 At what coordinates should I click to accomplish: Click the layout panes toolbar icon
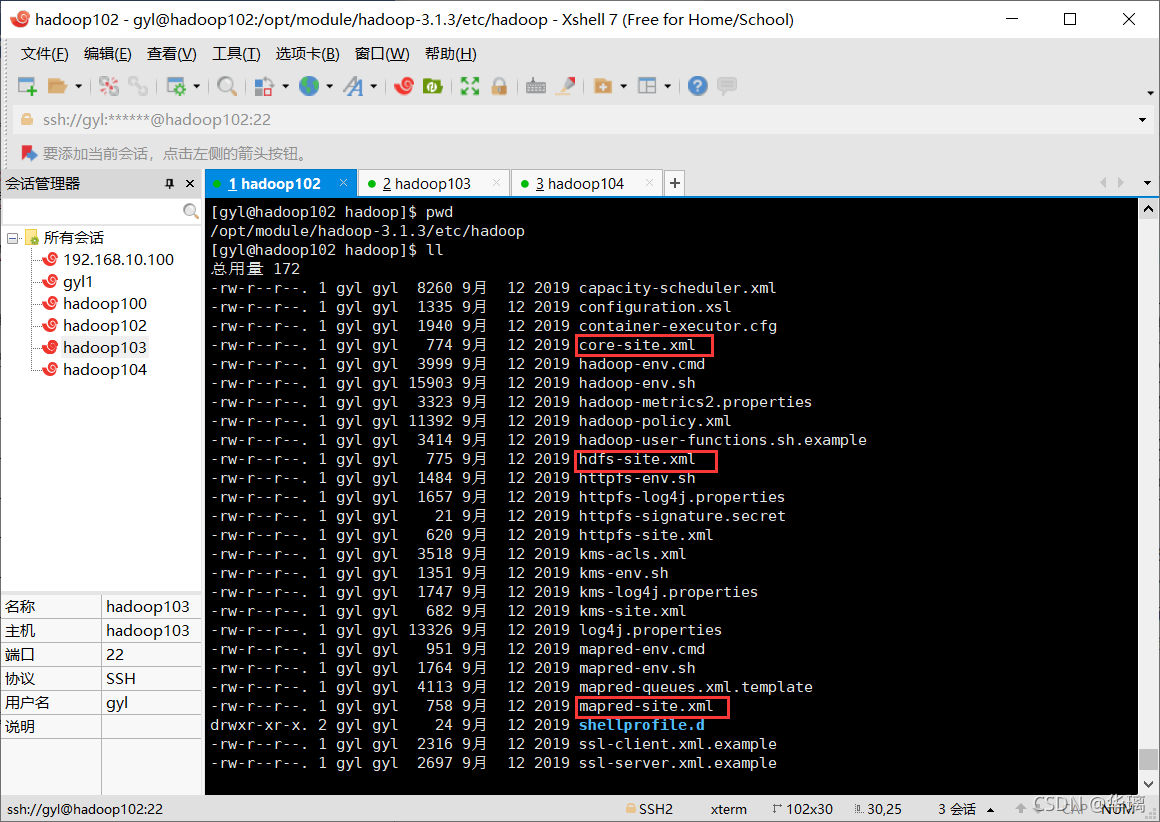pyautogui.click(x=647, y=86)
